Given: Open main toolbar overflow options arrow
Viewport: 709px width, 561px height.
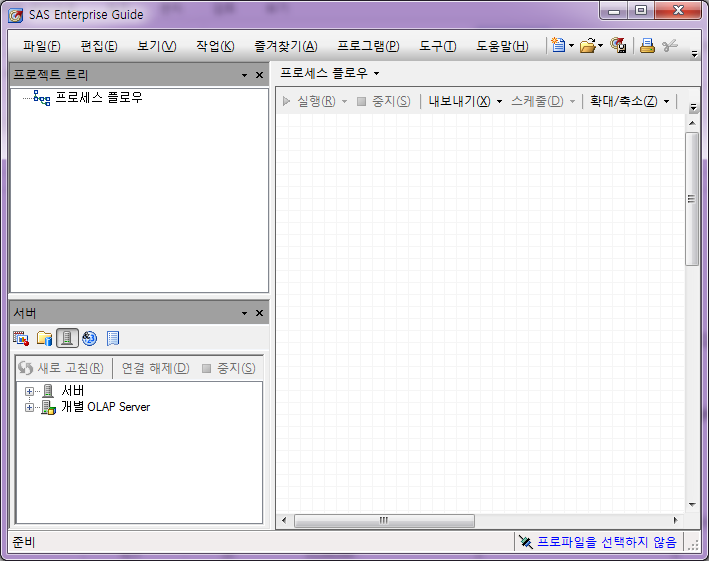Looking at the screenshot, I should click(x=695, y=54).
